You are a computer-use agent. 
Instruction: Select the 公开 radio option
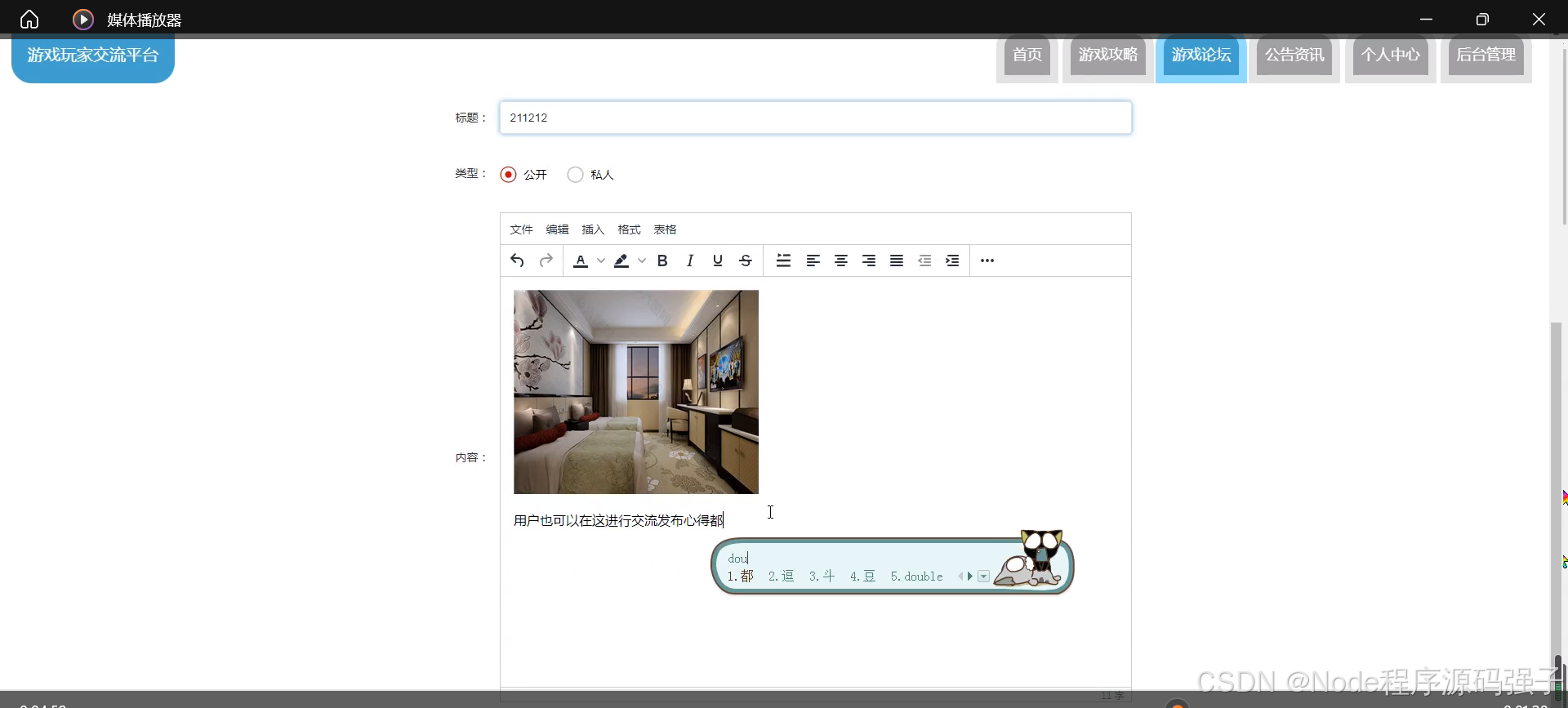click(x=508, y=175)
